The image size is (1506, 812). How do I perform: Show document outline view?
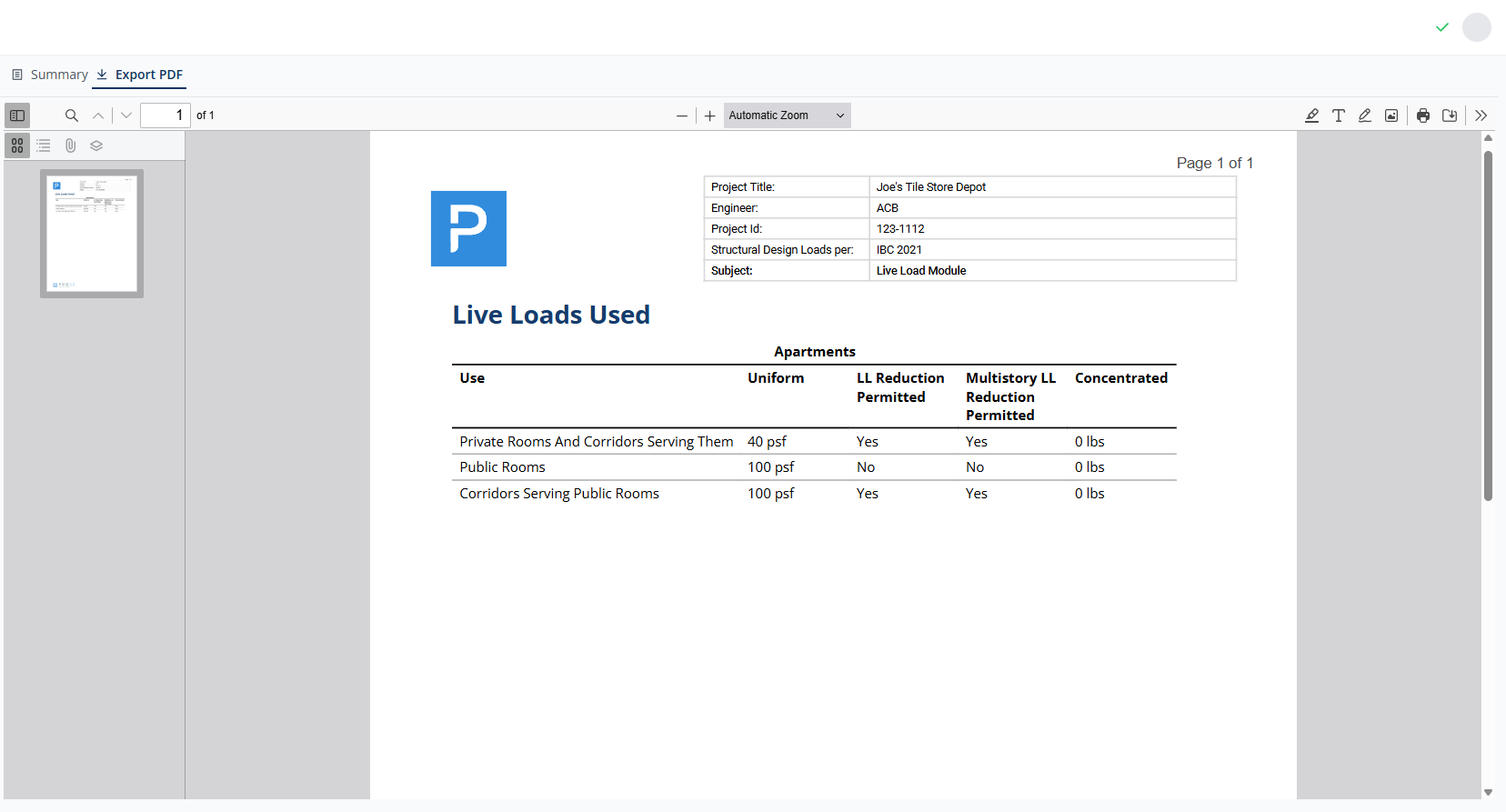pyautogui.click(x=44, y=145)
